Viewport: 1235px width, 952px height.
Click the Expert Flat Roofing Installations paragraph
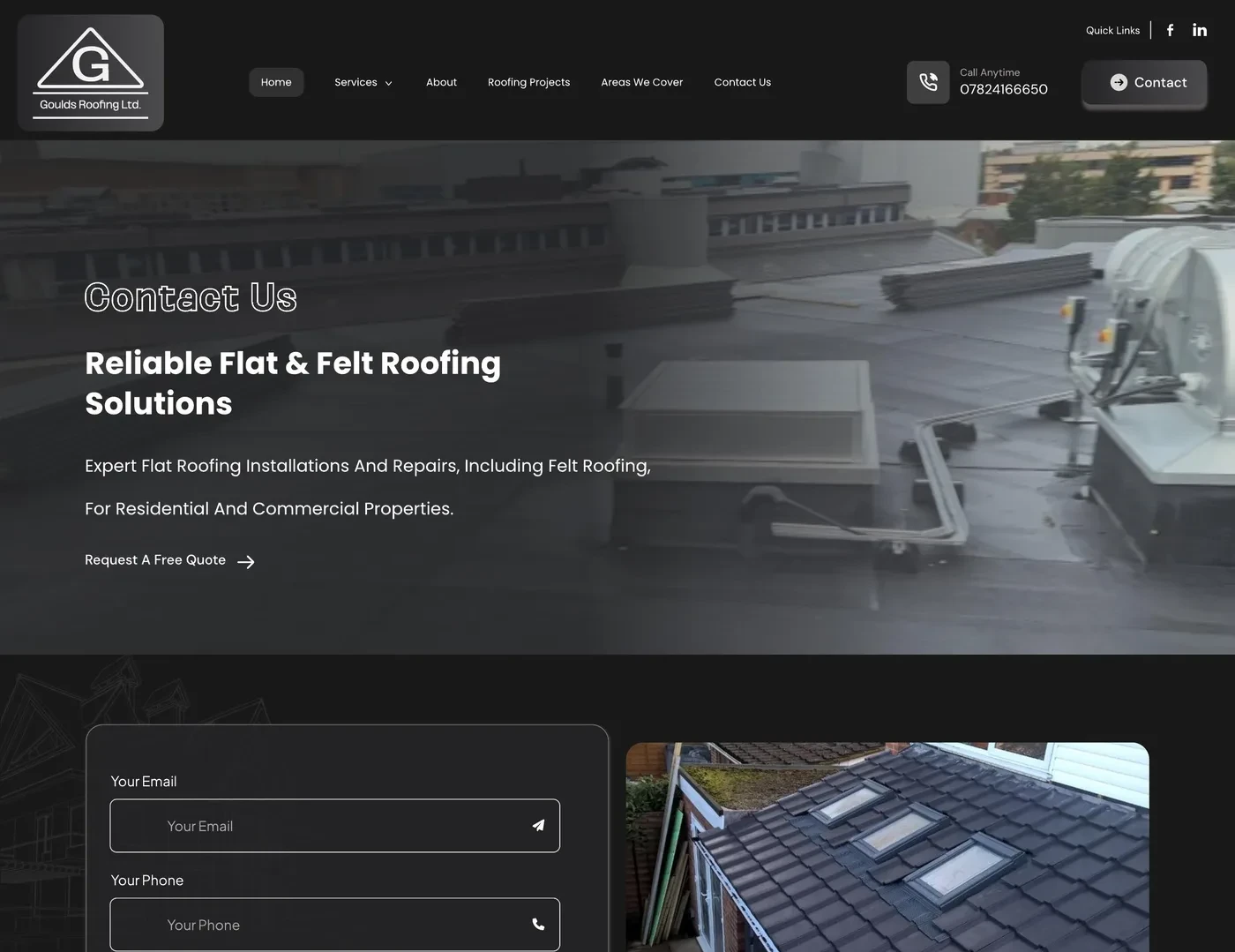(368, 487)
